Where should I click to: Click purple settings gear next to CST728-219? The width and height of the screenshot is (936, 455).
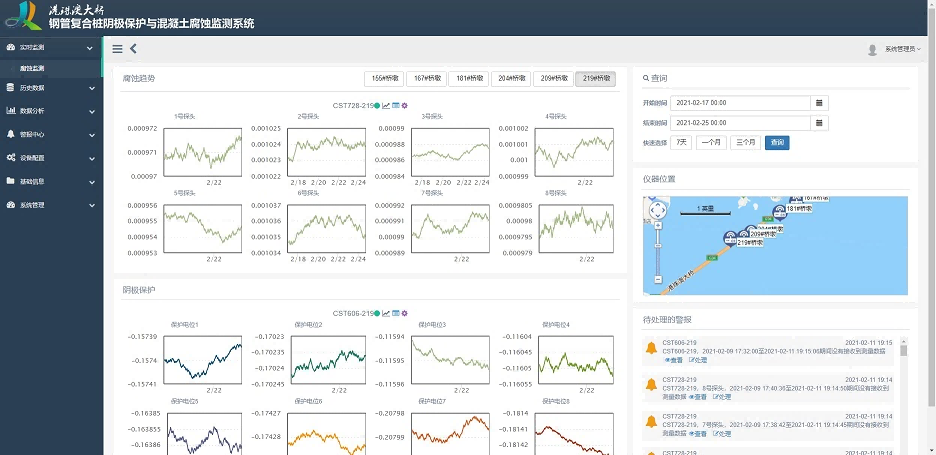point(405,105)
